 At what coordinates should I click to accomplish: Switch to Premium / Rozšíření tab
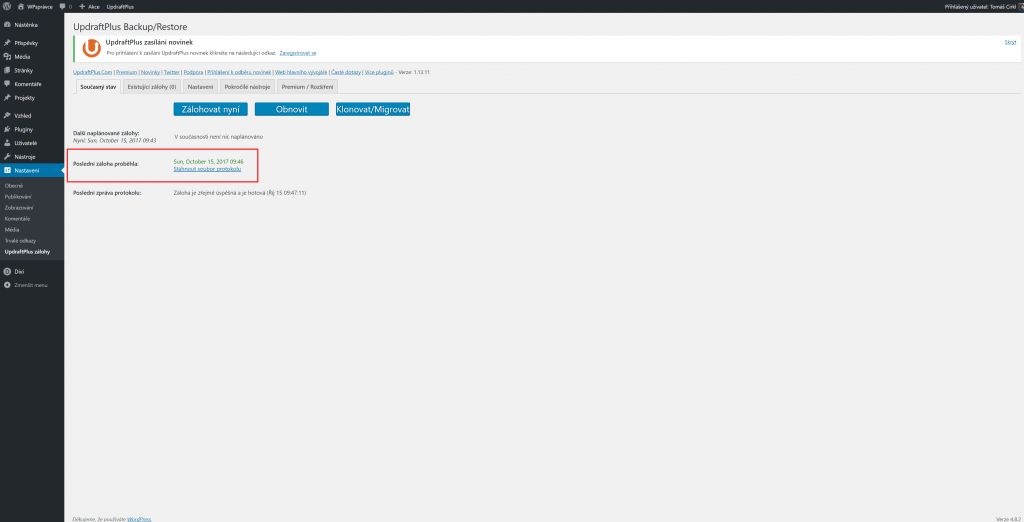[x=307, y=87]
